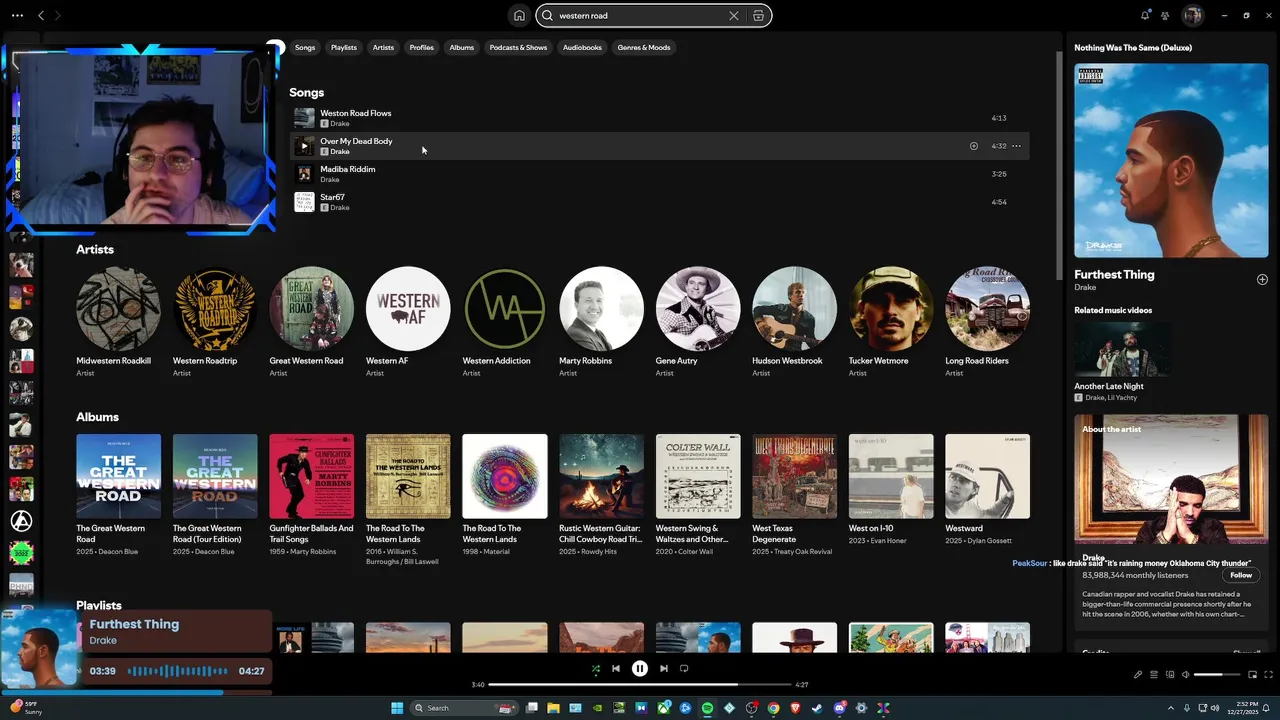Open Steam from the Windows taskbar
The height and width of the screenshot is (720, 1280).
(x=817, y=708)
